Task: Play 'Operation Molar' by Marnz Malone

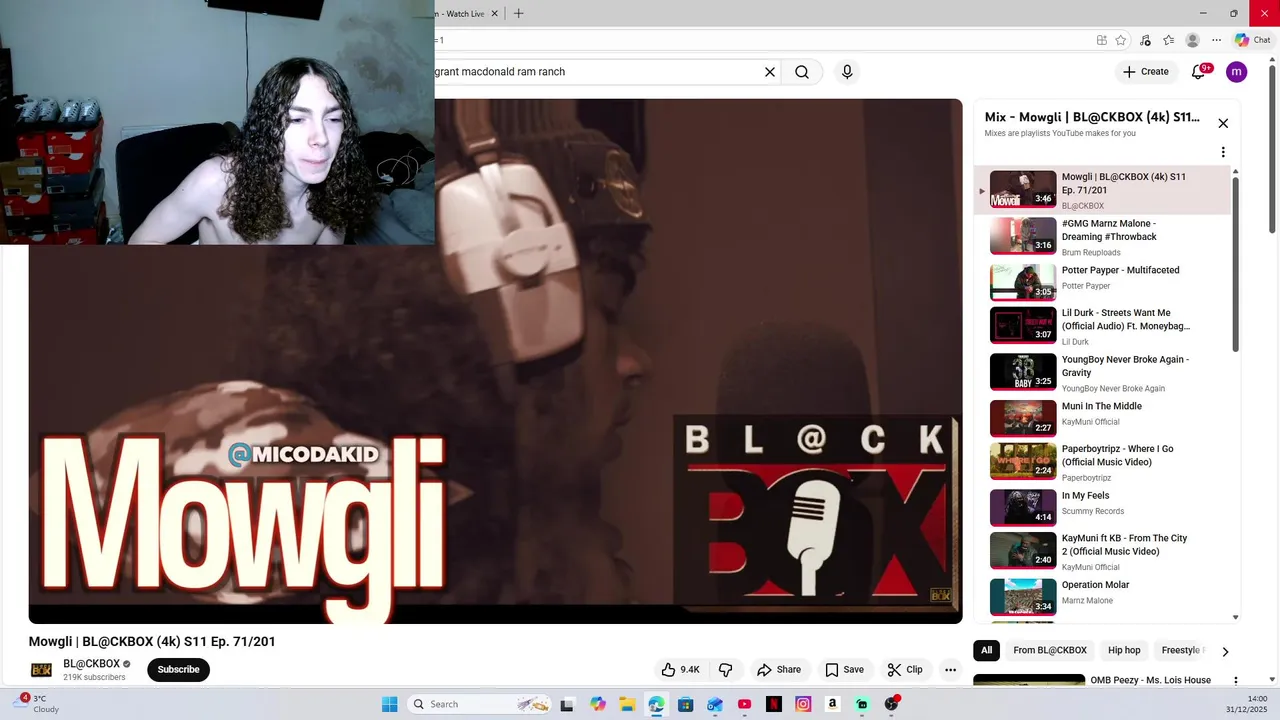Action: point(1103,597)
